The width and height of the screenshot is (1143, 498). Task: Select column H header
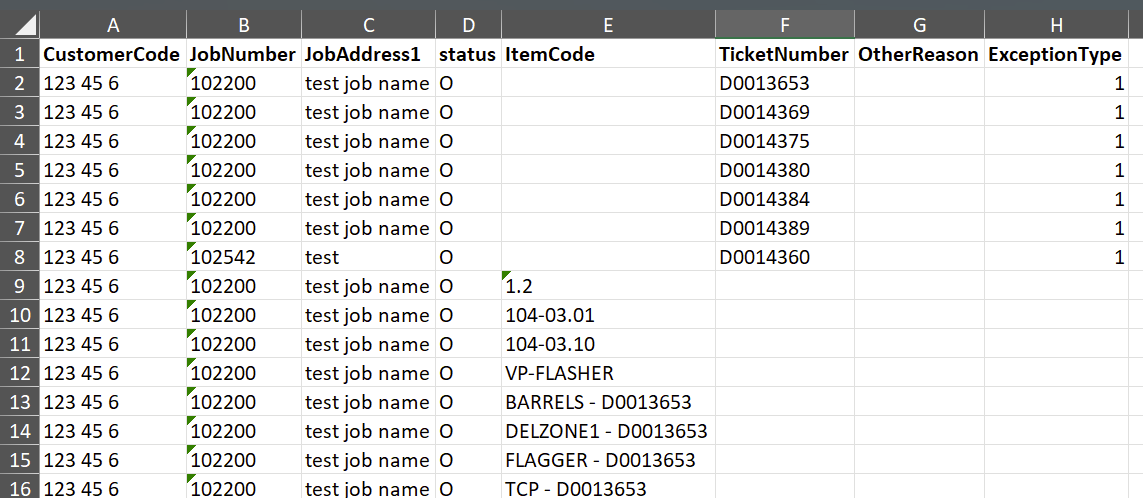1056,24
